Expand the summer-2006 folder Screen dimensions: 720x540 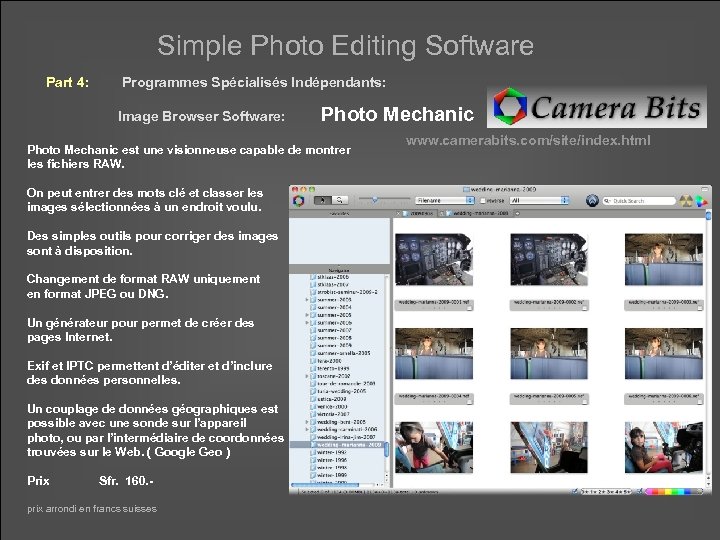coord(307,323)
